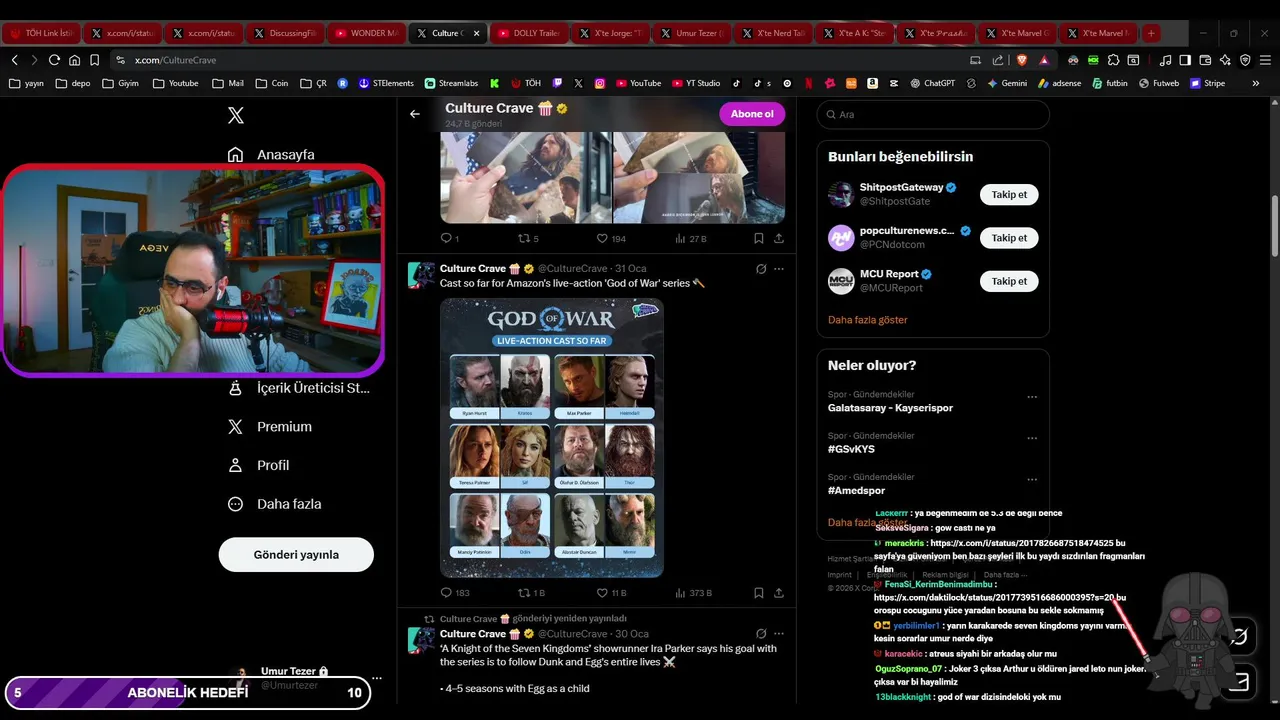Open Grok on the God of War post
1280x720 pixels.
pyautogui.click(x=761, y=269)
